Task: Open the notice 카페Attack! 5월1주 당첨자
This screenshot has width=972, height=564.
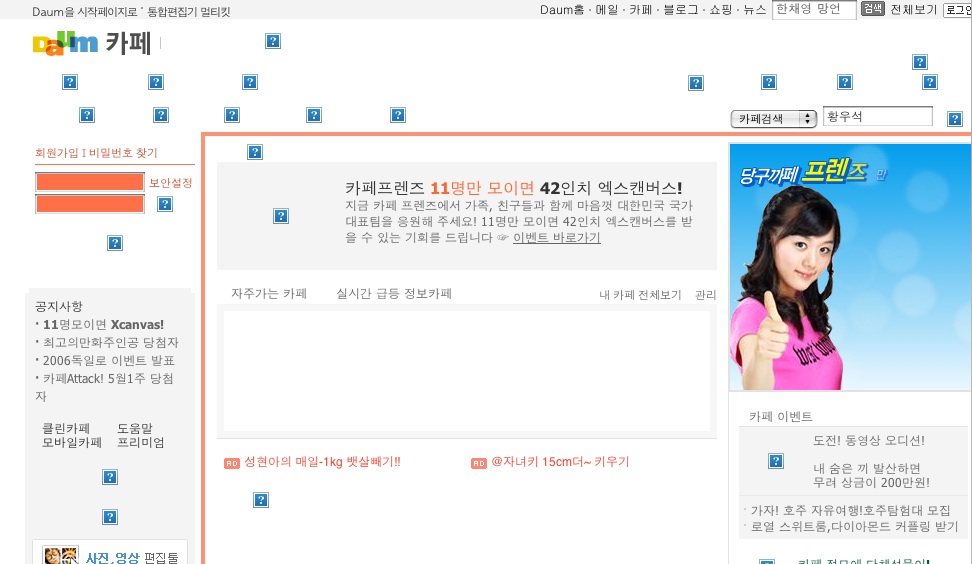Action: pos(104,387)
